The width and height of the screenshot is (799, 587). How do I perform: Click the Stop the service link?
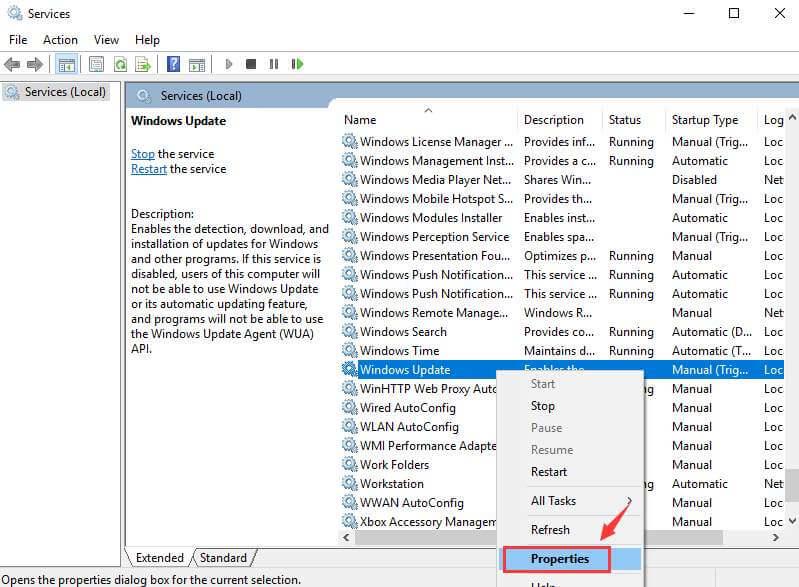pyautogui.click(x=143, y=154)
